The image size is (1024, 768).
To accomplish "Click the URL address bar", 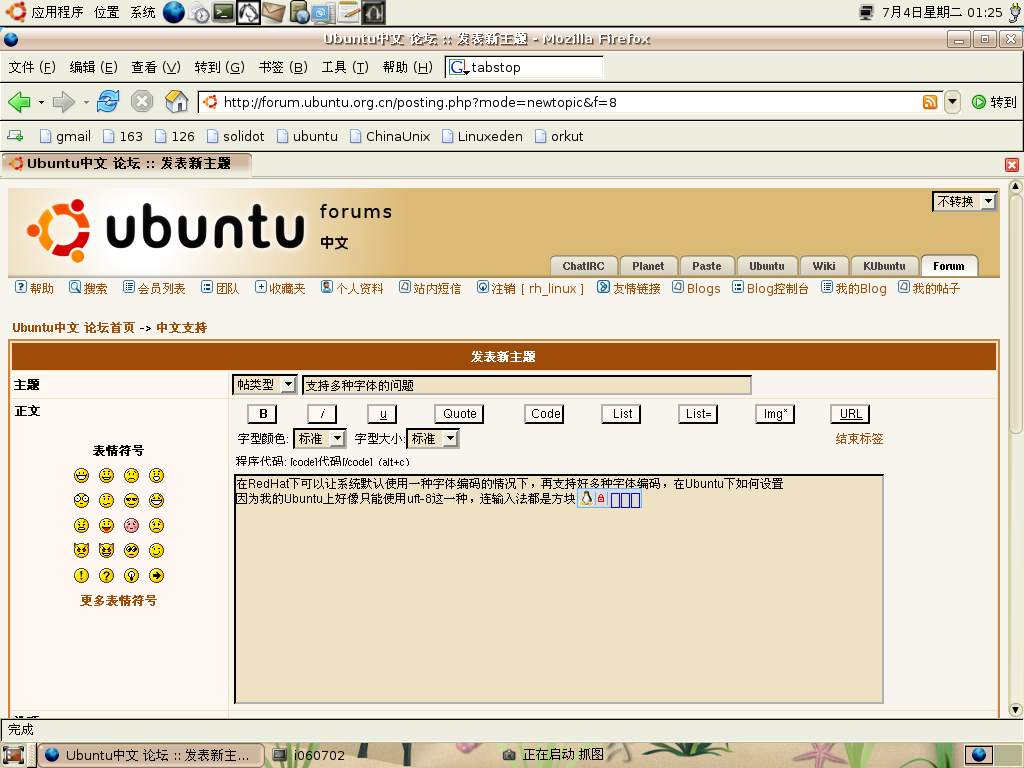I will 570,103.
